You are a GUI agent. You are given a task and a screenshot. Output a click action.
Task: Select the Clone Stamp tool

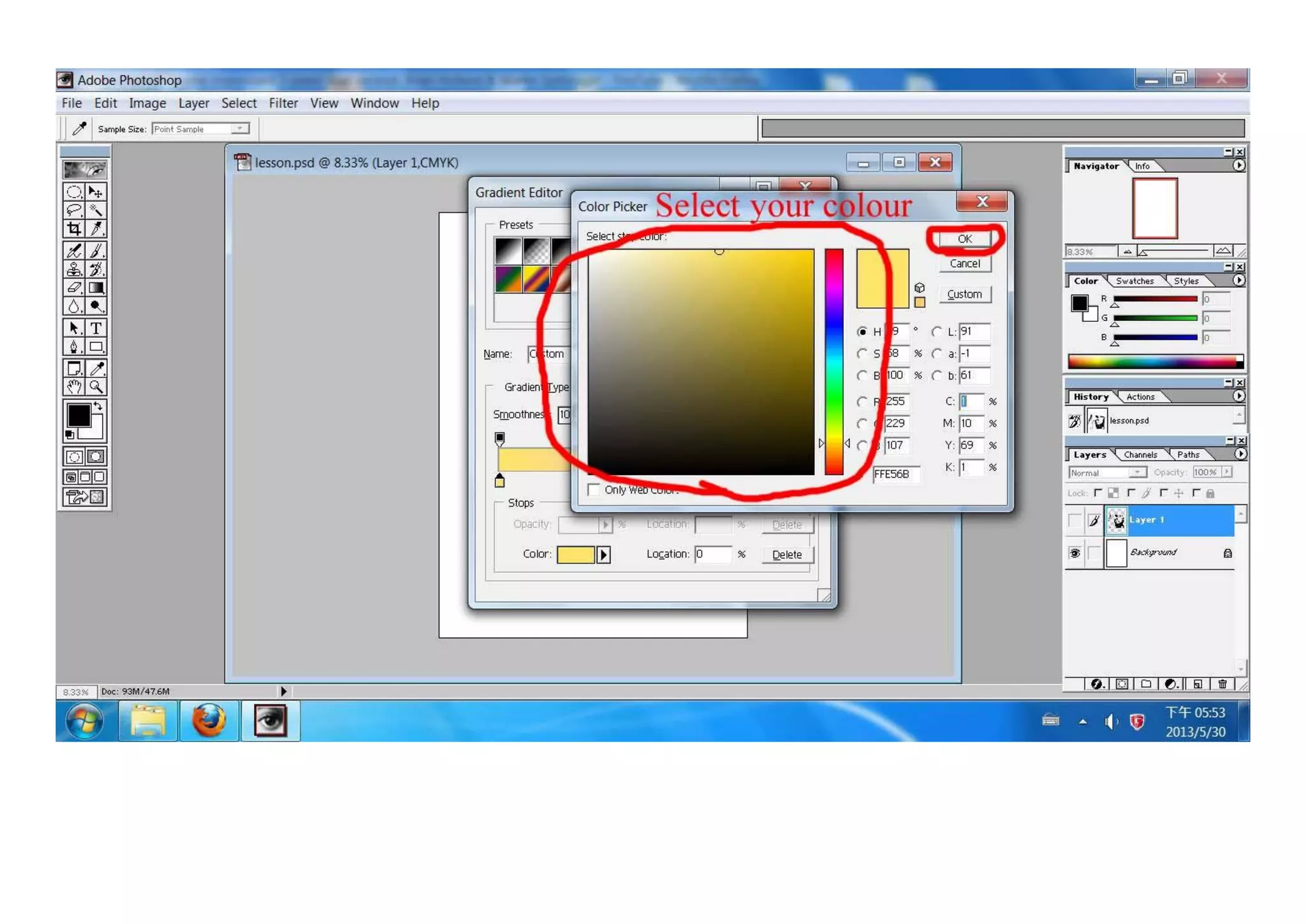(x=74, y=269)
